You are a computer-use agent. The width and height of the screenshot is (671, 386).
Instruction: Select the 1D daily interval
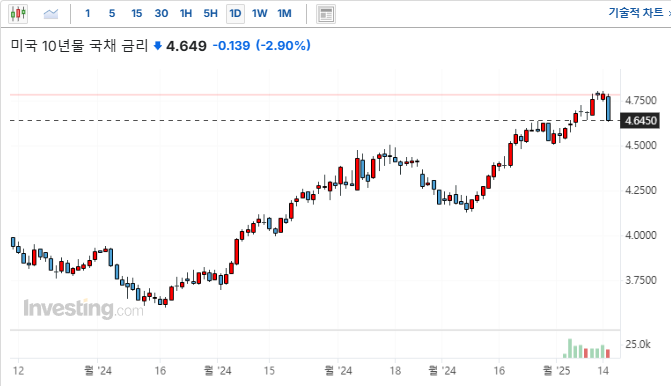coord(235,14)
